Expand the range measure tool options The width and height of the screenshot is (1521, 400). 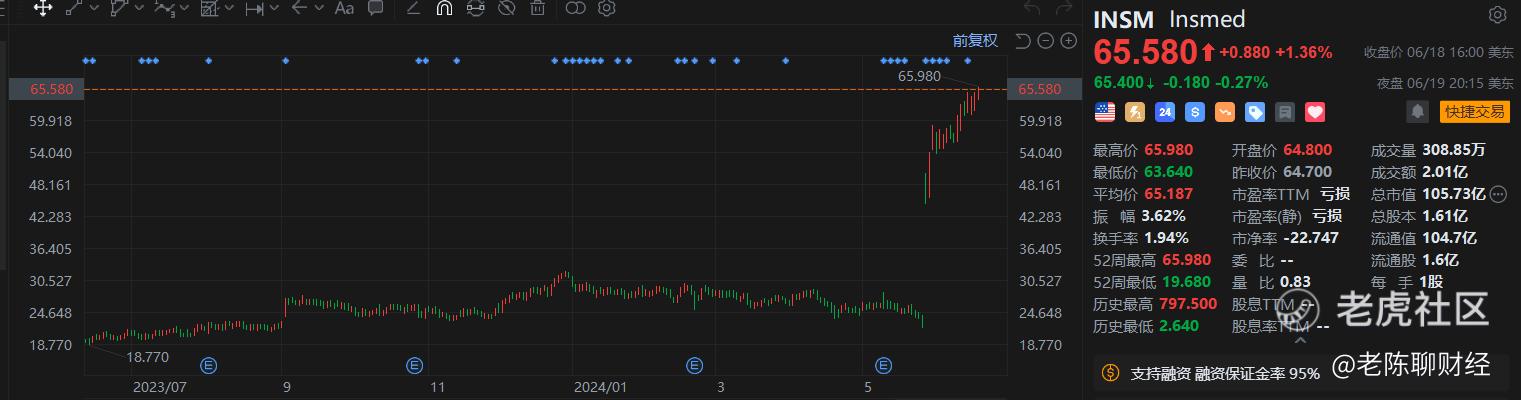click(x=274, y=8)
